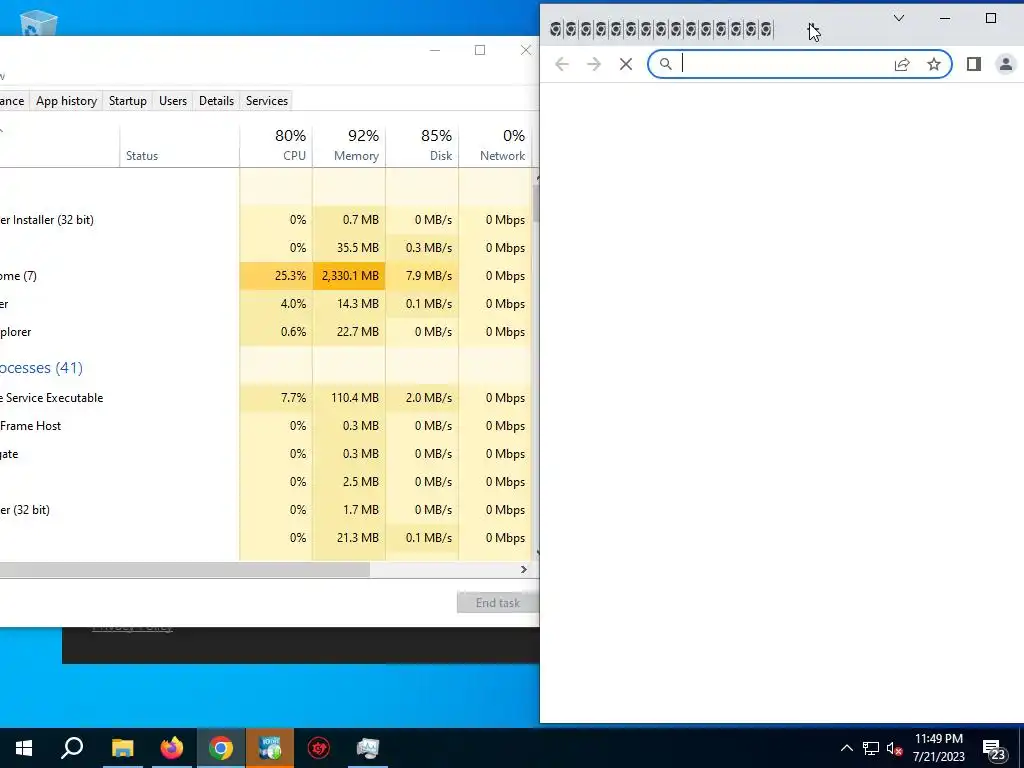The width and height of the screenshot is (1024, 768).
Task: Open File Explorer from the taskbar
Action: coord(122,748)
